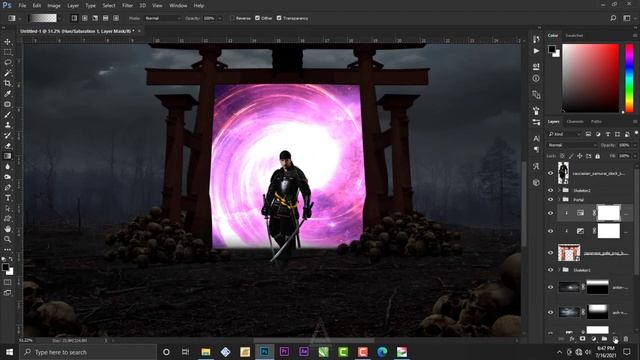Select the Horizontal Type tool

pyautogui.click(x=7, y=198)
